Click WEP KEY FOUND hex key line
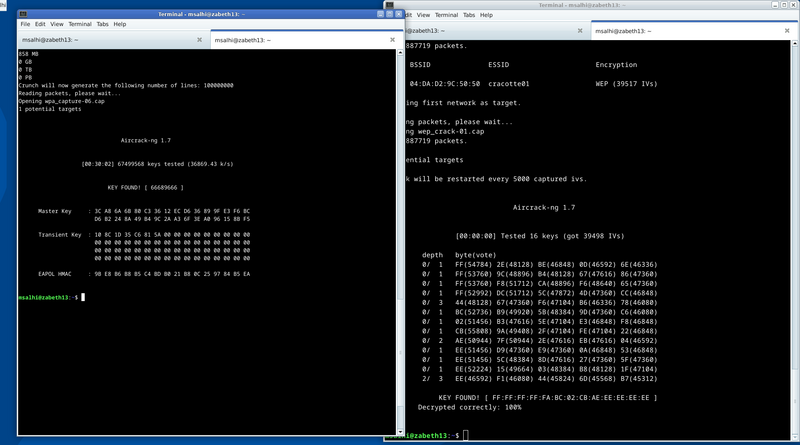The height and width of the screenshot is (445, 800). [x=547, y=398]
